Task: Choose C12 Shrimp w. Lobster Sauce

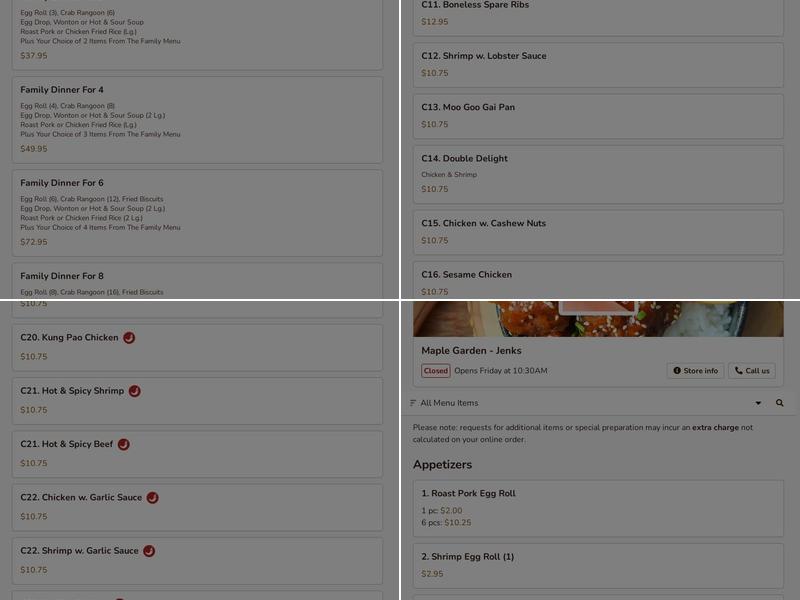Action: point(598,65)
